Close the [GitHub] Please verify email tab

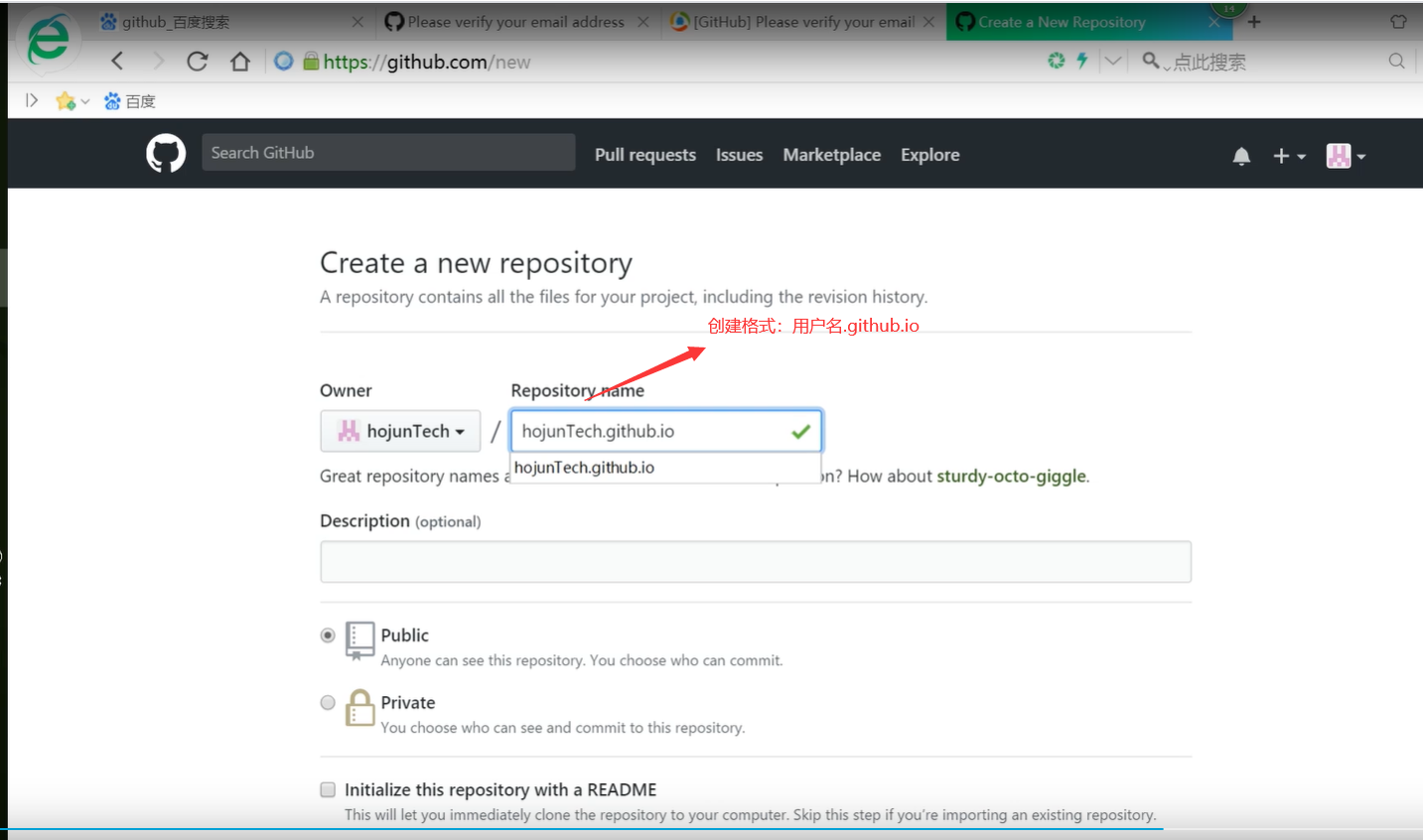click(x=928, y=22)
